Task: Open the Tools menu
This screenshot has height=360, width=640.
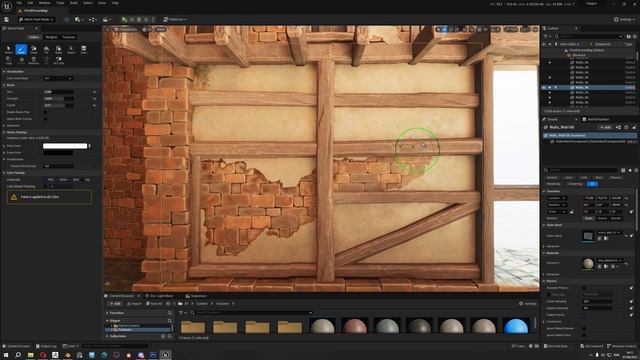Action: click(x=60, y=3)
